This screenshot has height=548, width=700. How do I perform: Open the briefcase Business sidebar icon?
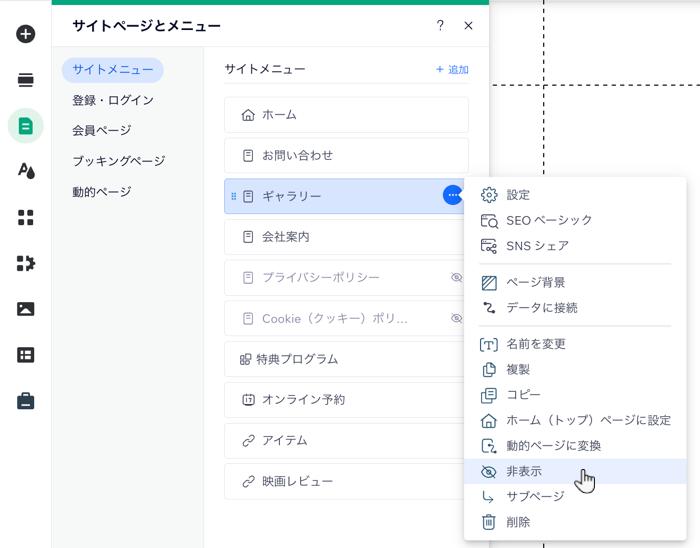[25, 401]
